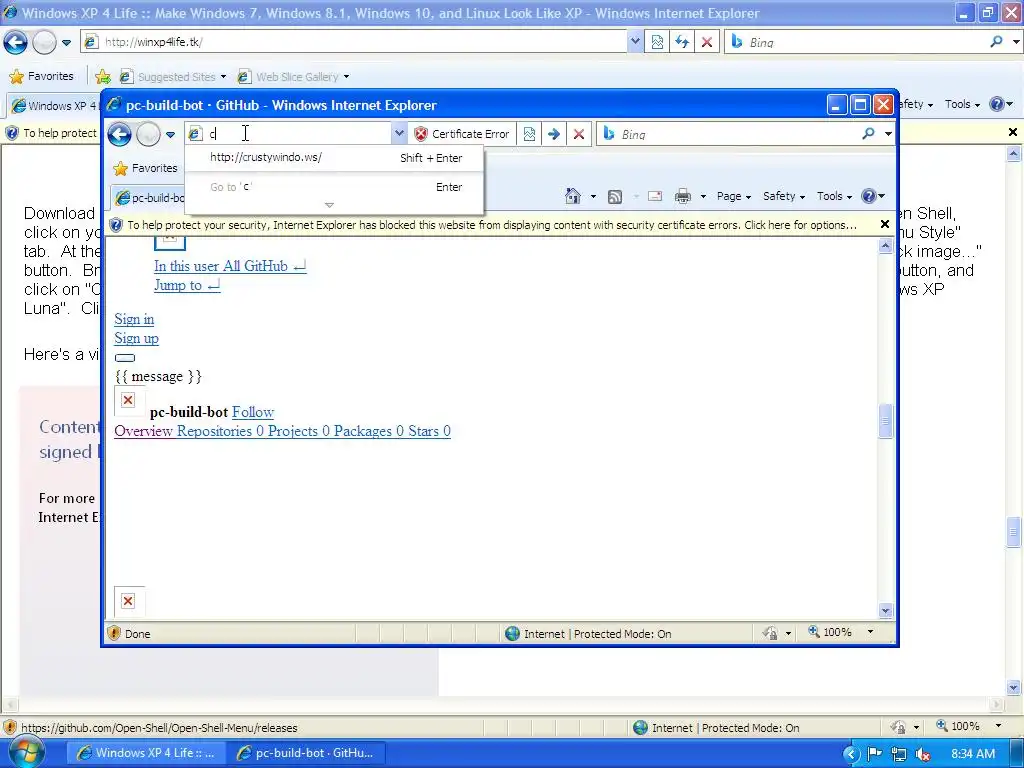Click Add to Favorites Bar star icon
Screen dimensions: 1024x768
pyautogui.click(x=103, y=77)
